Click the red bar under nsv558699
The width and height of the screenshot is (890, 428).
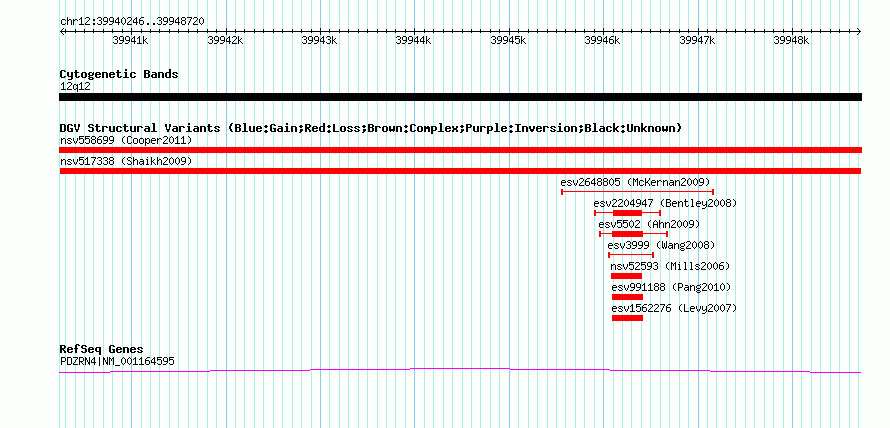(x=460, y=150)
